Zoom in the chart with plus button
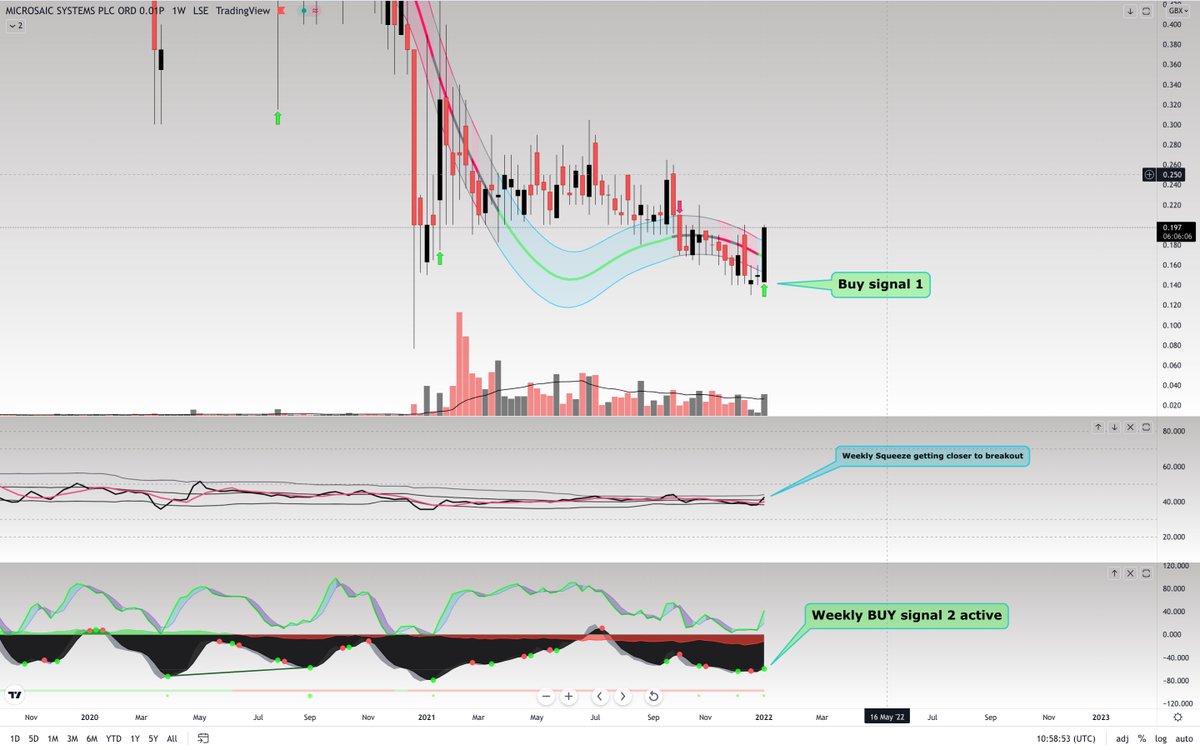This screenshot has width=1200, height=750. coord(568,696)
